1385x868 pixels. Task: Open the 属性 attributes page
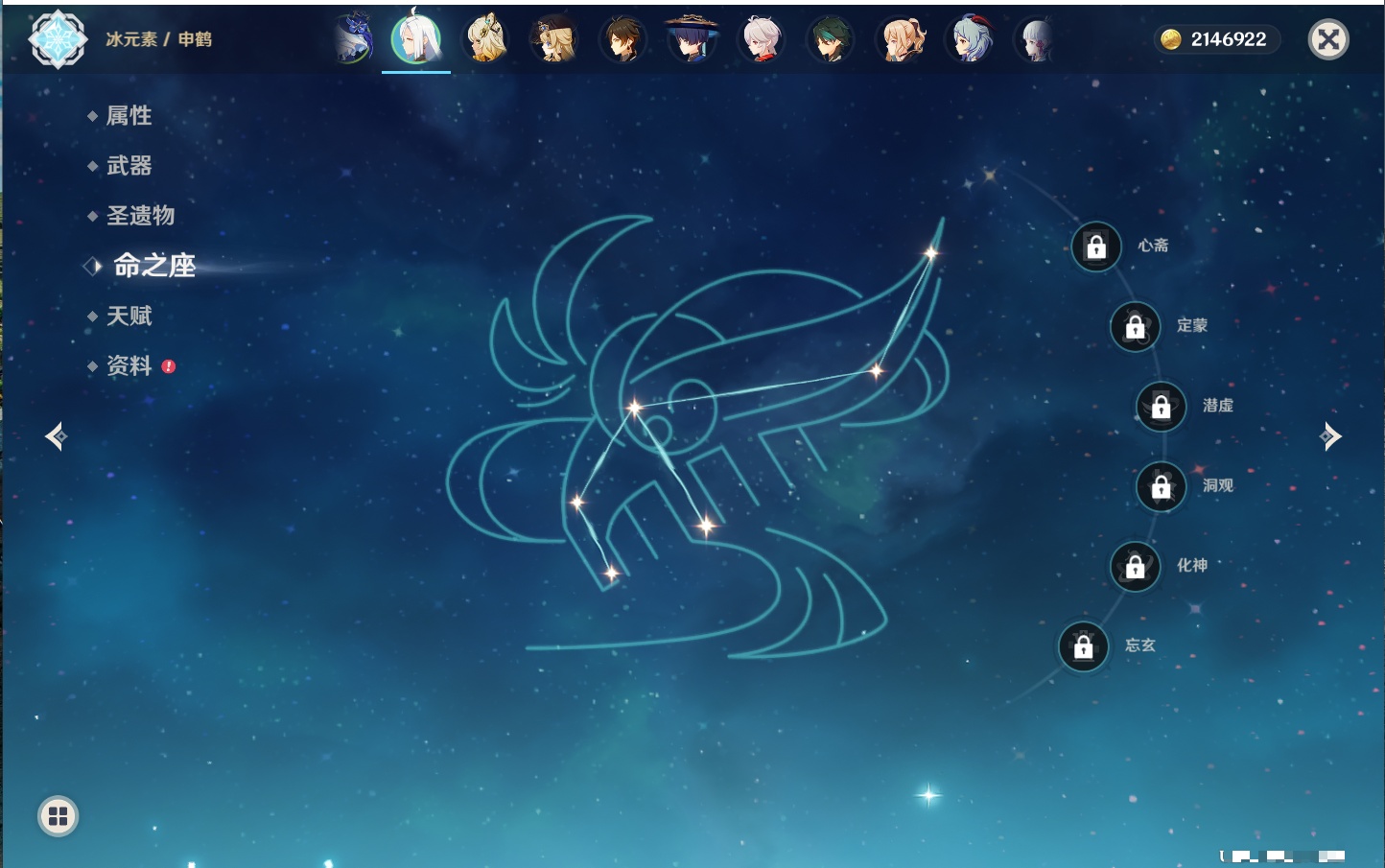click(129, 116)
